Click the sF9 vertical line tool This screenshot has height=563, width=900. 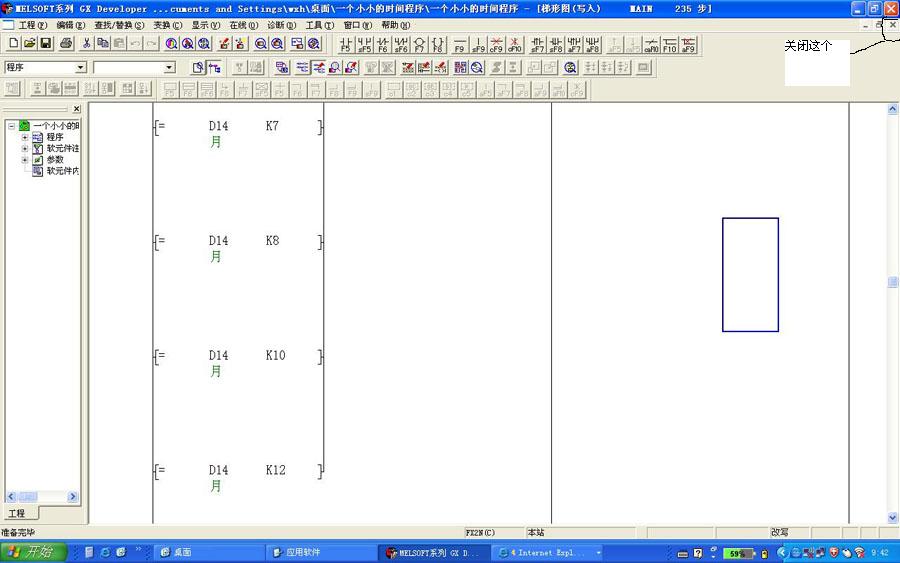point(478,45)
